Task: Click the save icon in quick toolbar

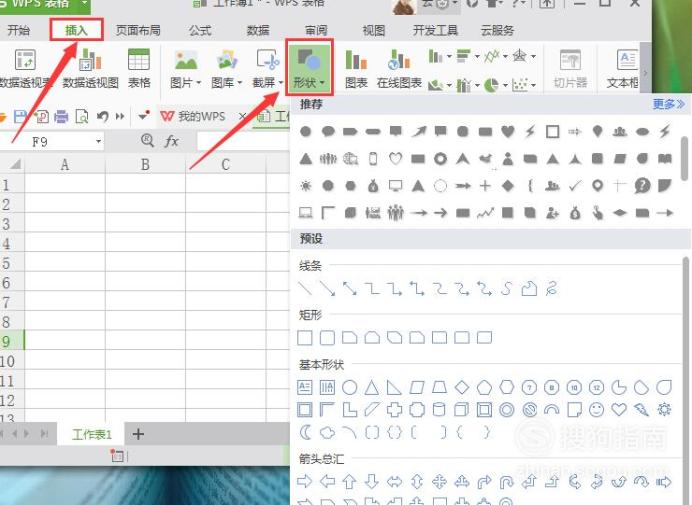Action: [x=20, y=117]
